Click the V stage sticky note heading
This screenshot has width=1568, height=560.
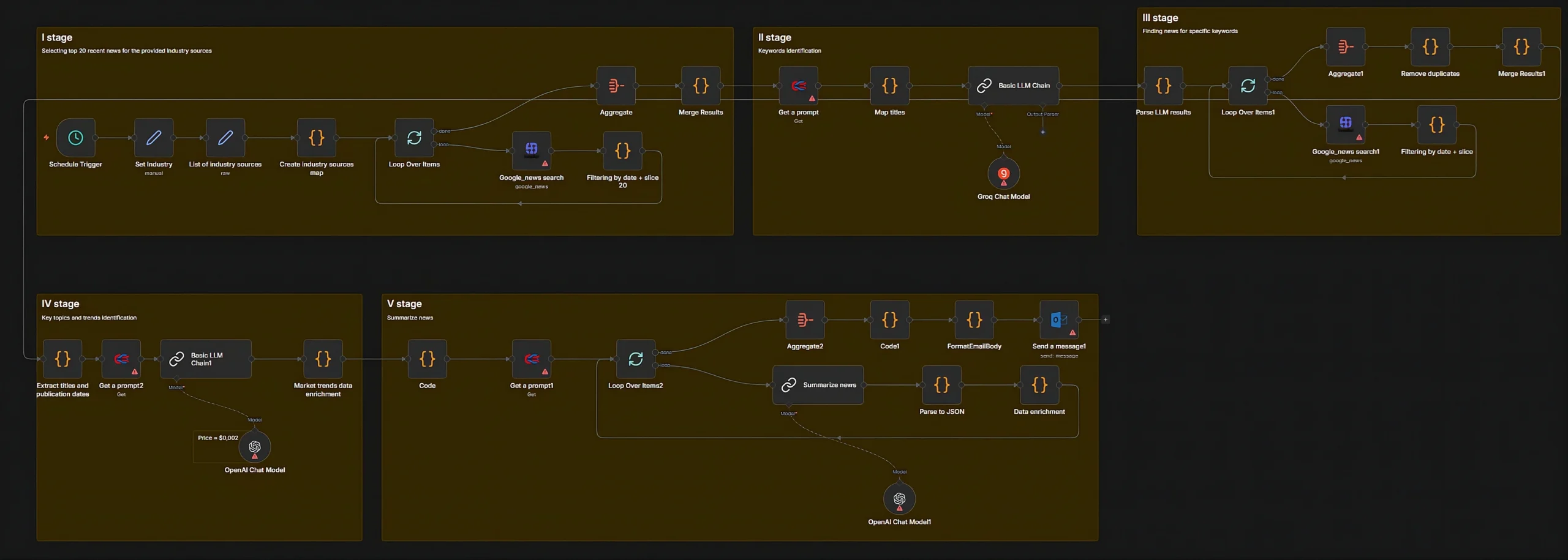[x=404, y=304]
